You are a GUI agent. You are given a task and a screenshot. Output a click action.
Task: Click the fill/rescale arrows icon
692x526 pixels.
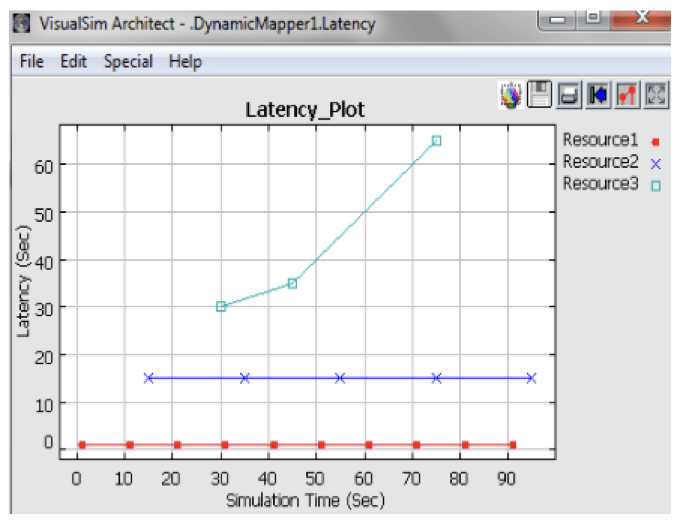[x=656, y=95]
